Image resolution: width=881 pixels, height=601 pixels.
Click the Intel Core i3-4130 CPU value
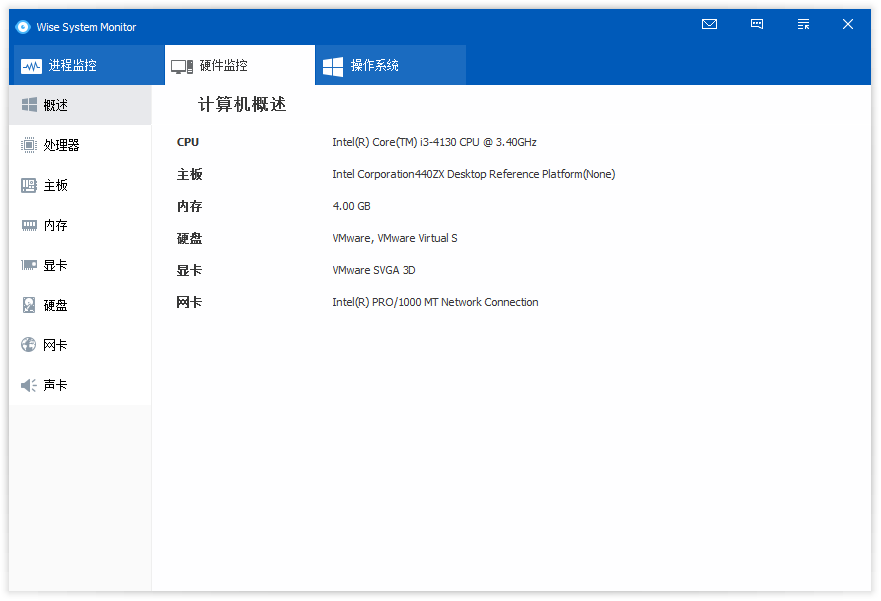tap(434, 142)
